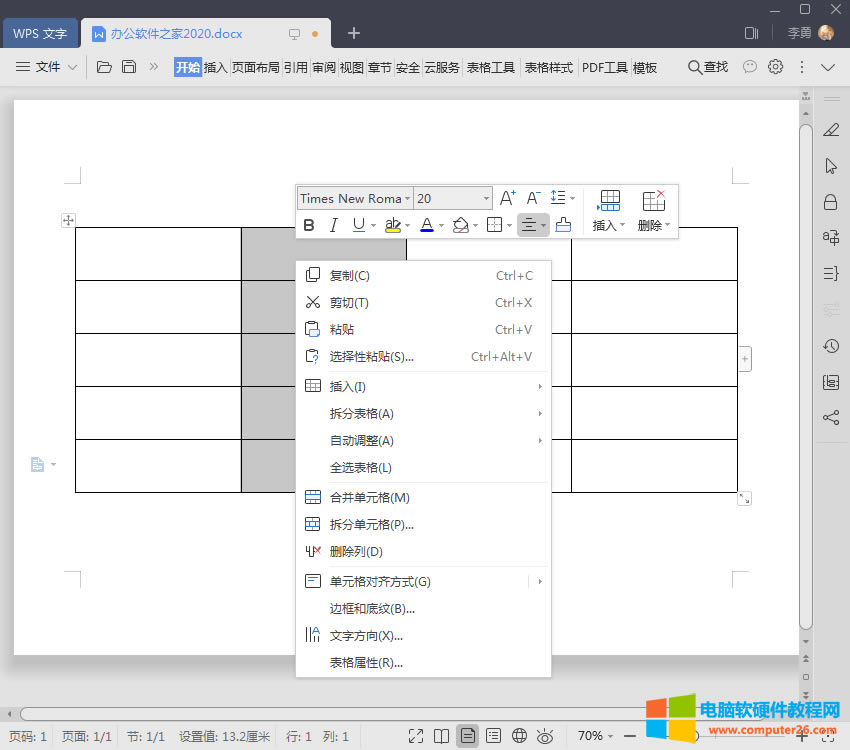
Task: Click the new tab plus button
Action: pyautogui.click(x=354, y=33)
